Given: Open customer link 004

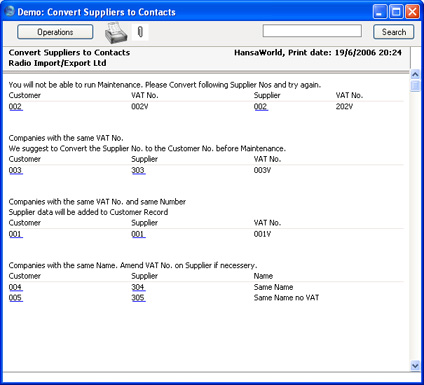Looking at the screenshot, I should tap(16, 287).
